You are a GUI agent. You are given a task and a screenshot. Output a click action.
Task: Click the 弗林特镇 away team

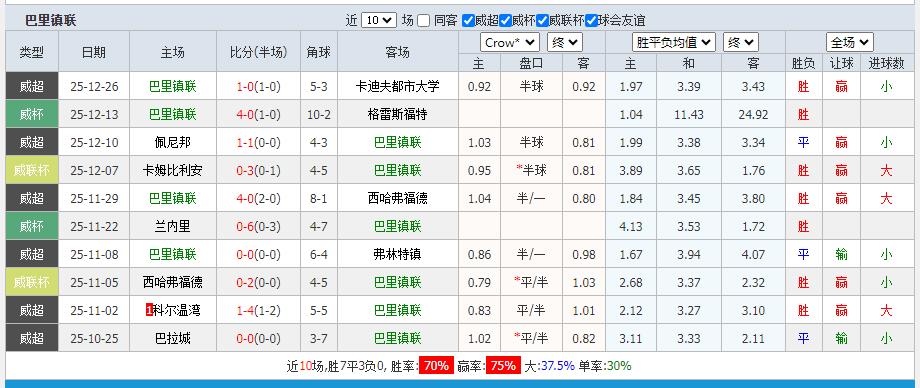397,255
